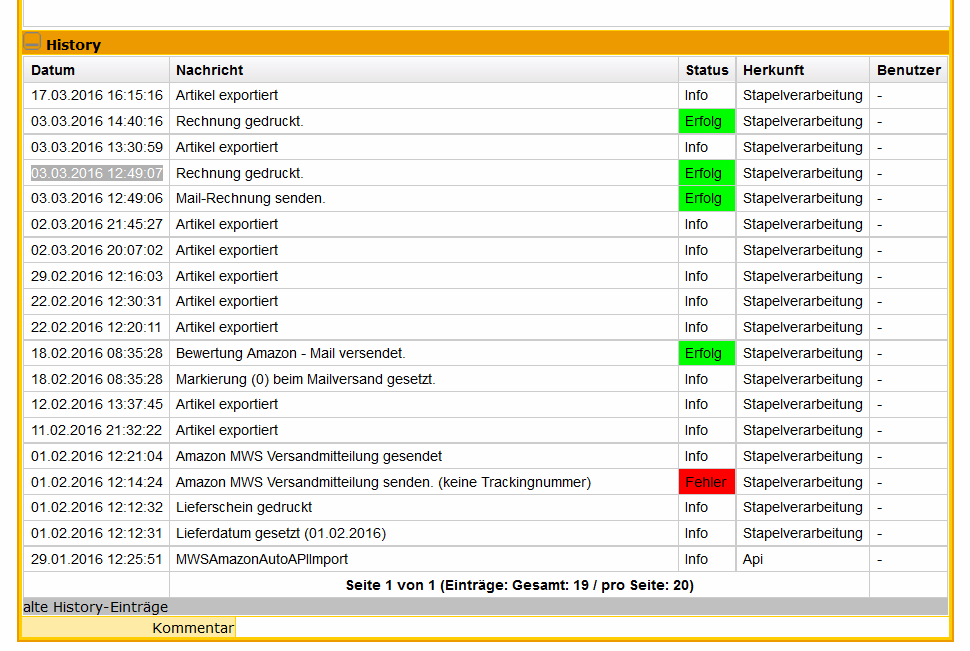
Task: Sort by Nachricht column header
Action: 210,70
